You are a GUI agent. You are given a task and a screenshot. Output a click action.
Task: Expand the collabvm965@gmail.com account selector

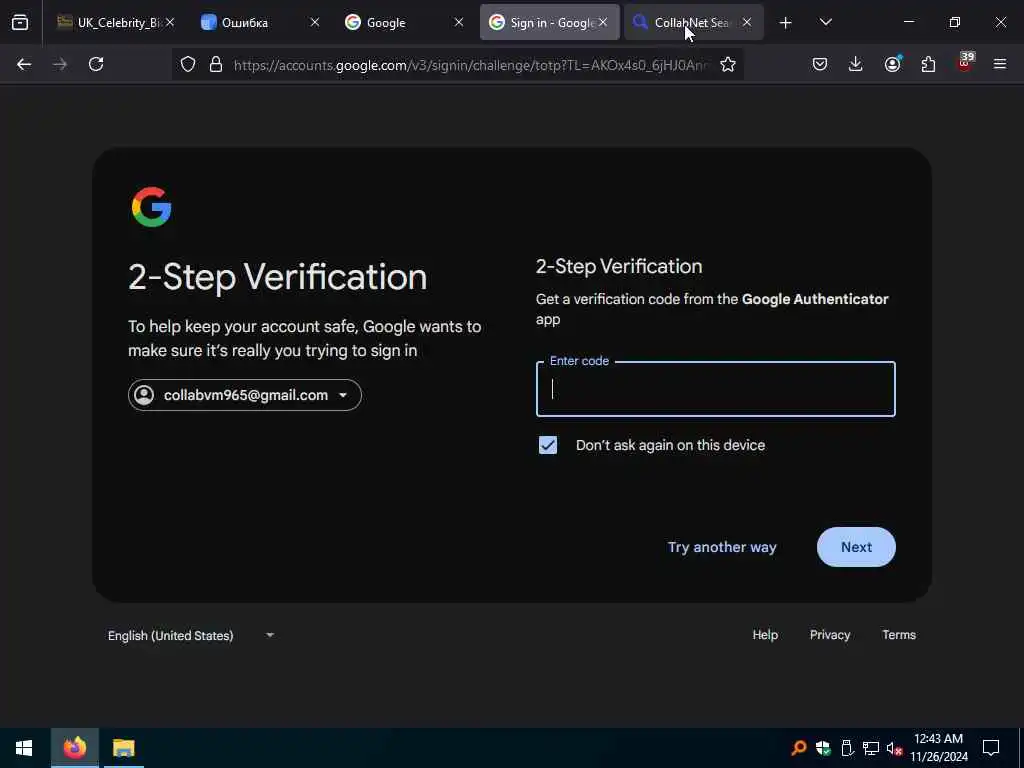pyautogui.click(x=245, y=395)
